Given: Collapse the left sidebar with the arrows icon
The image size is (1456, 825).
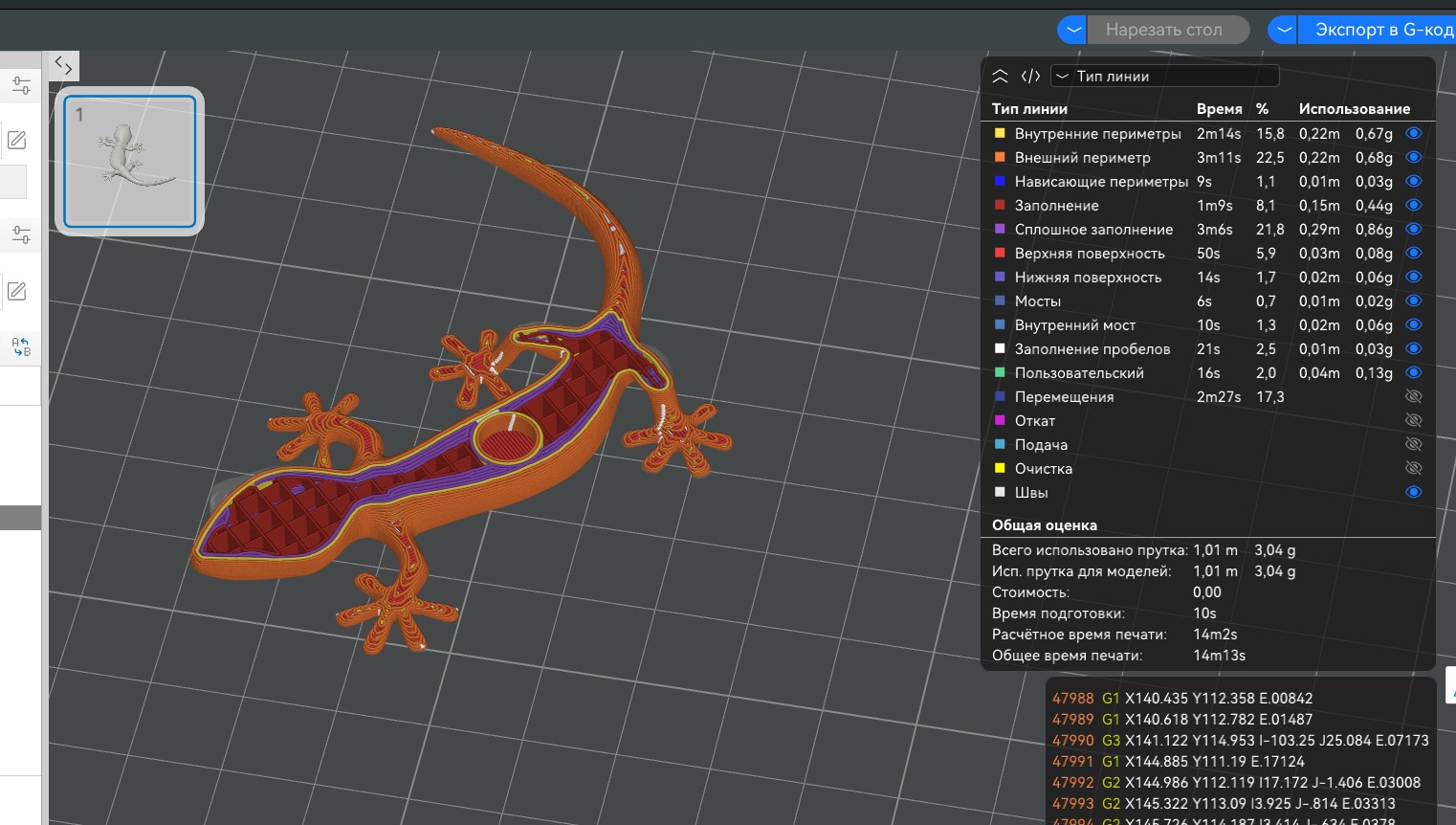Looking at the screenshot, I should [63, 65].
